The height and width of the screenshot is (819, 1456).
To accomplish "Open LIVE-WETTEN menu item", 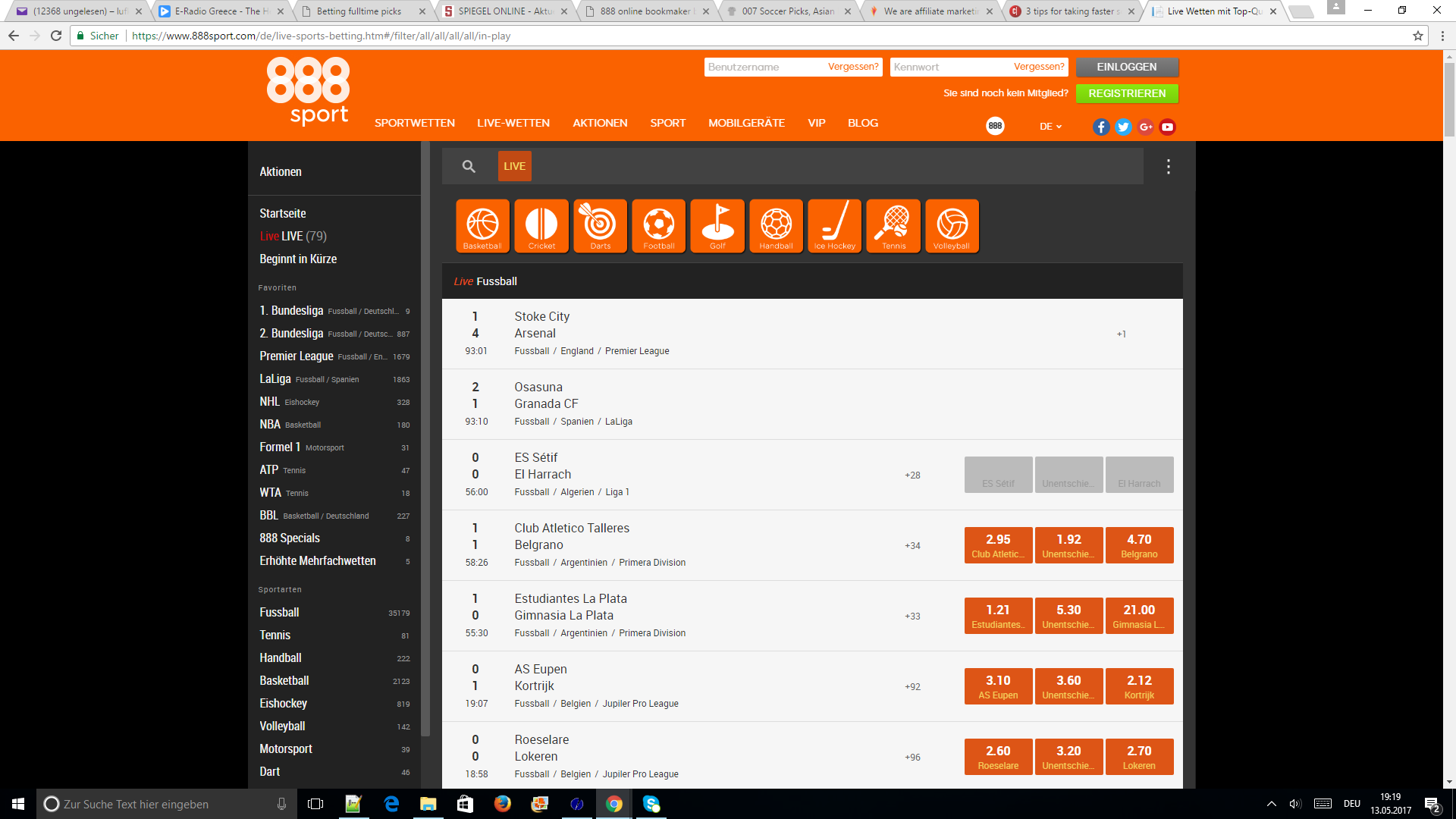I will click(x=513, y=123).
